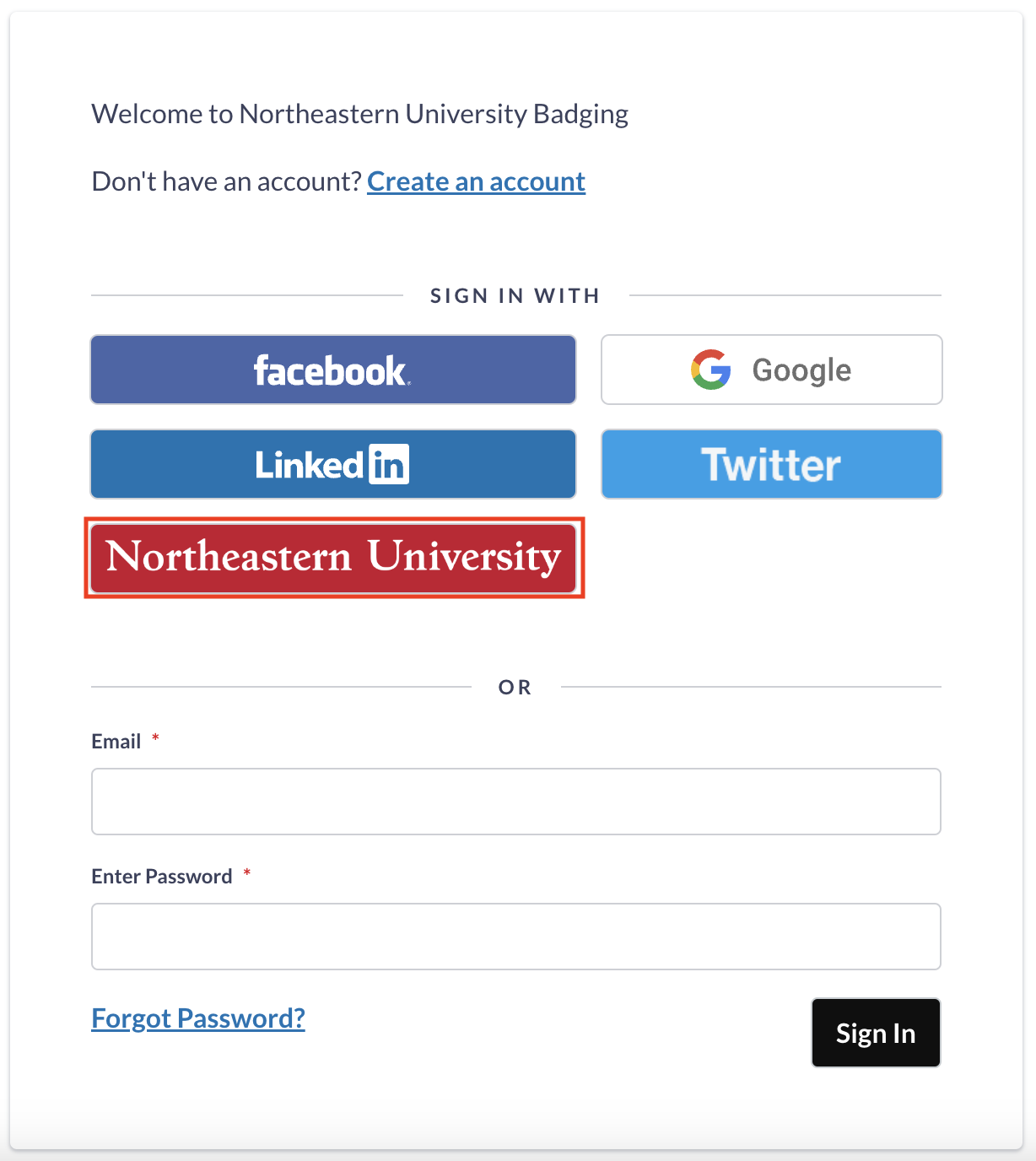Click the Enter Password field label
1036x1161 pixels.
(x=162, y=877)
